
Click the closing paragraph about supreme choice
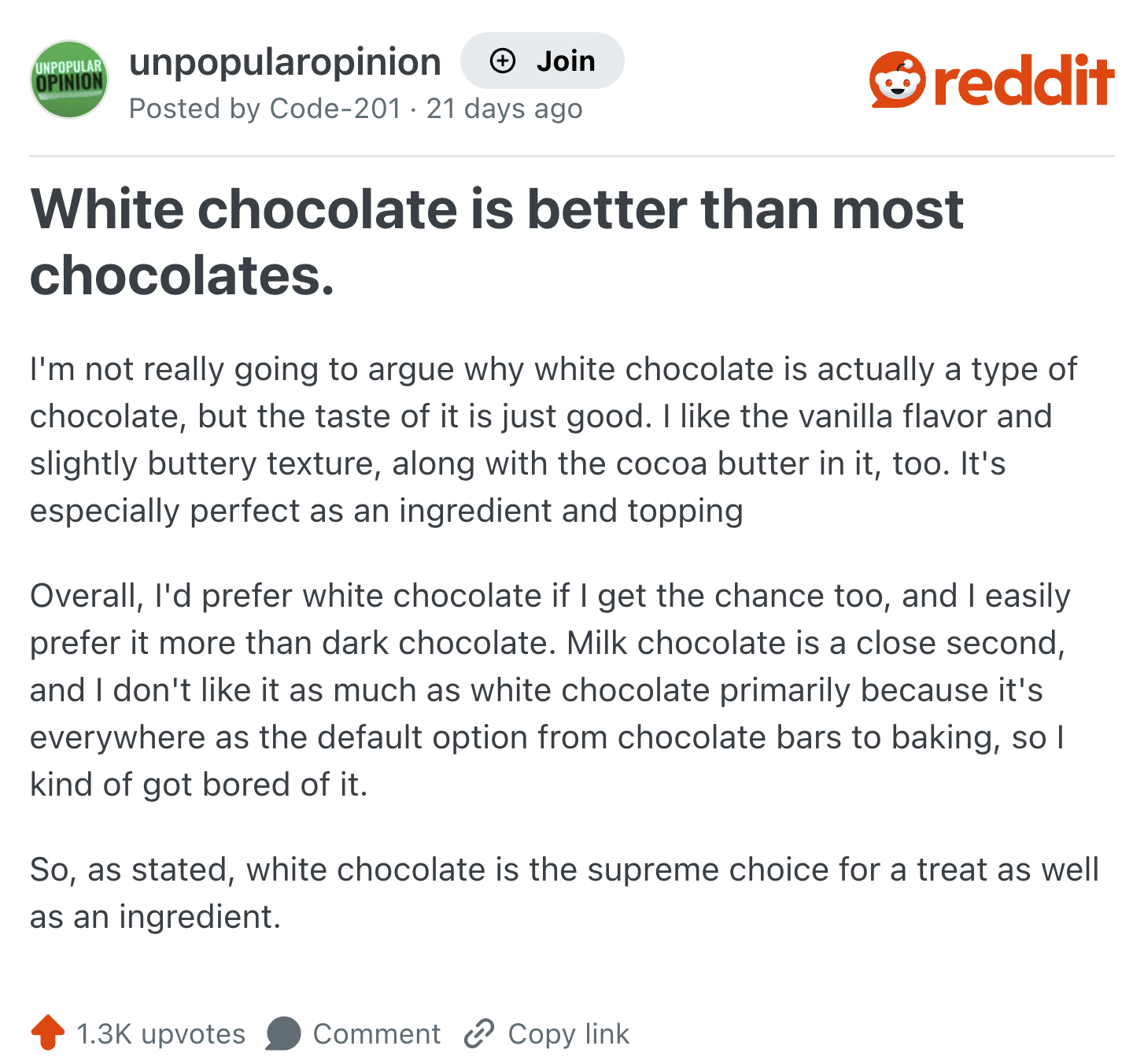pyautogui.click(x=564, y=893)
